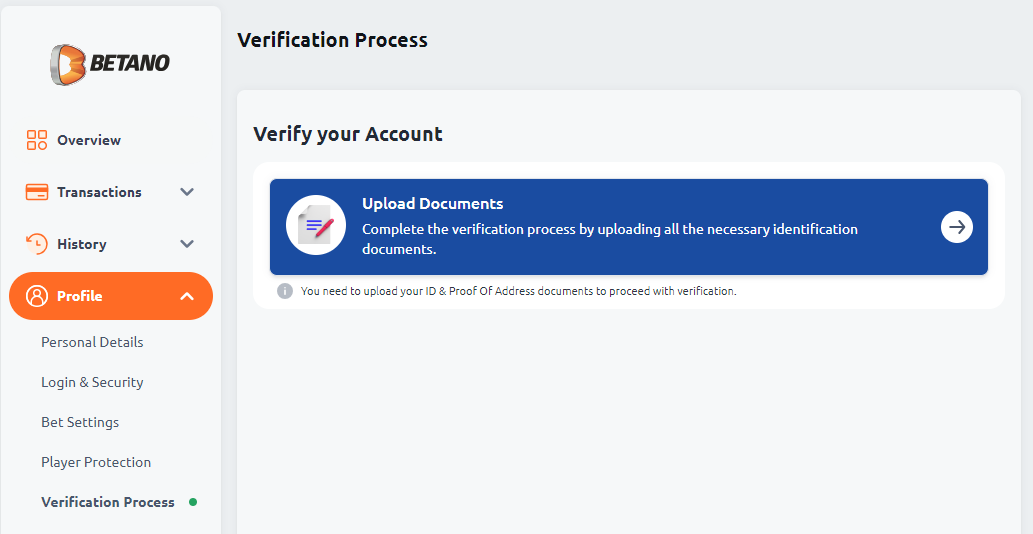This screenshot has height=534, width=1033.
Task: Go to Login & Security
Action: tap(92, 383)
